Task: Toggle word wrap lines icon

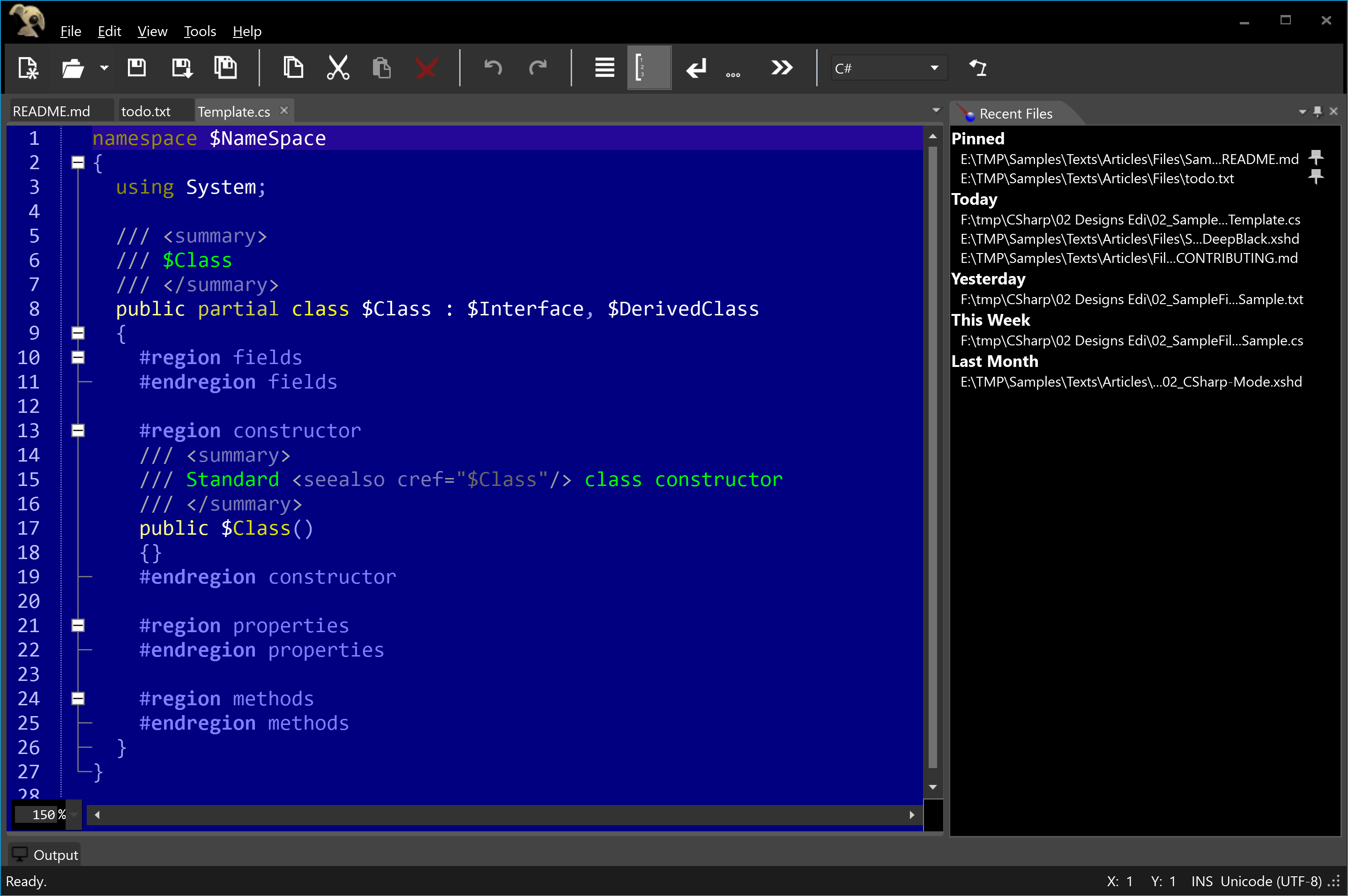Action: 604,68
